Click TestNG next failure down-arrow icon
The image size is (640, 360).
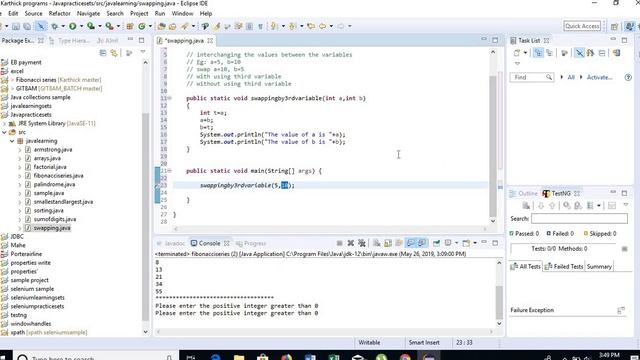click(541, 206)
